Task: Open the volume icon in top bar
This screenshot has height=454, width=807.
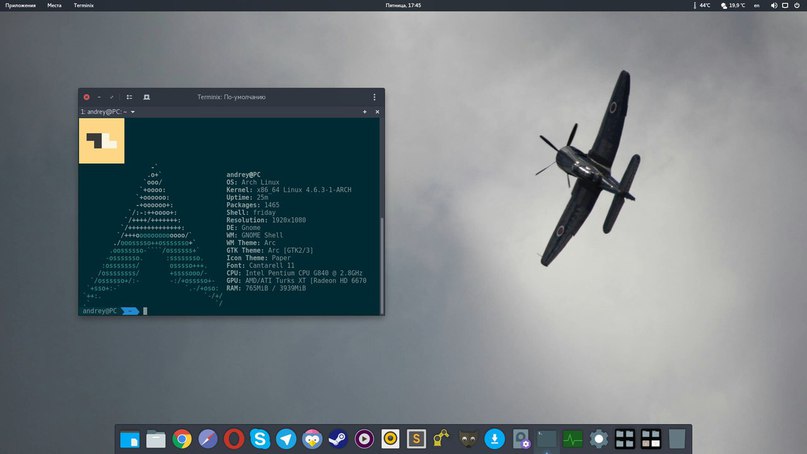Action: (774, 5)
